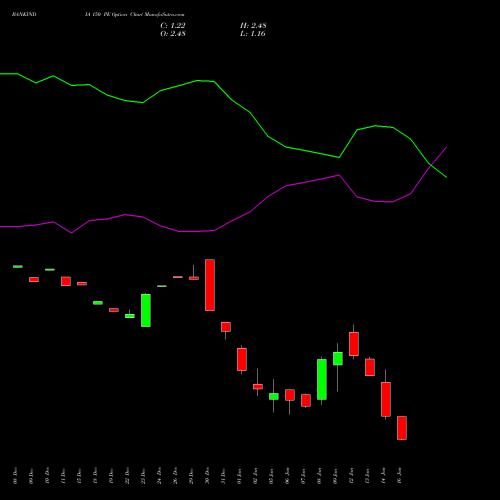Screen dimensions: 500x500
Task: Click the 14 Jan date label
Action: pyautogui.click(x=383, y=476)
